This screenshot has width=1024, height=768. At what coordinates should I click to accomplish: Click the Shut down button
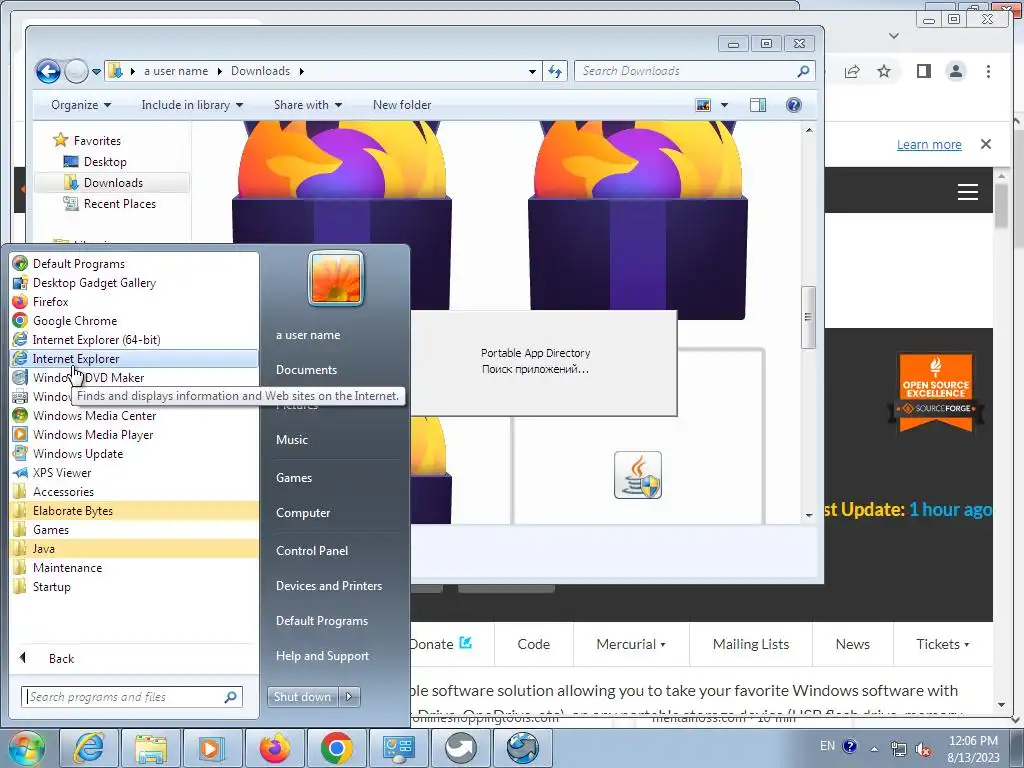coord(302,697)
